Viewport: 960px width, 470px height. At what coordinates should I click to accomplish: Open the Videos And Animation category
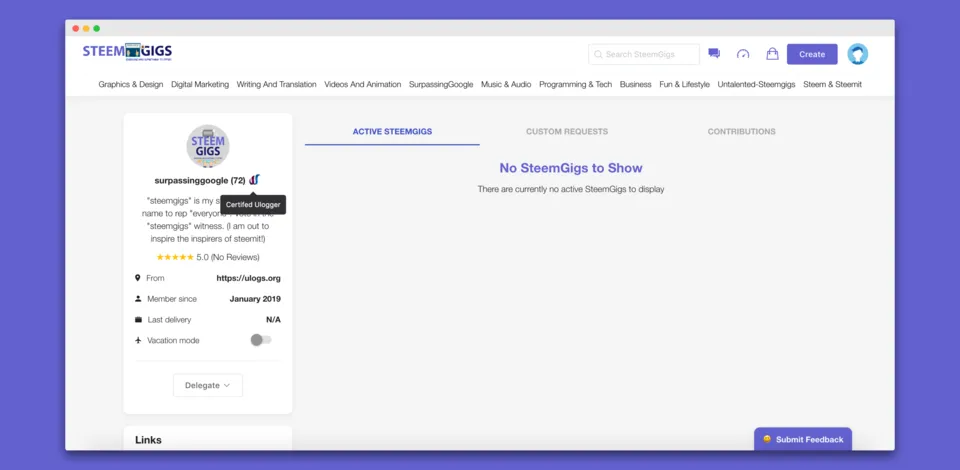tap(363, 84)
